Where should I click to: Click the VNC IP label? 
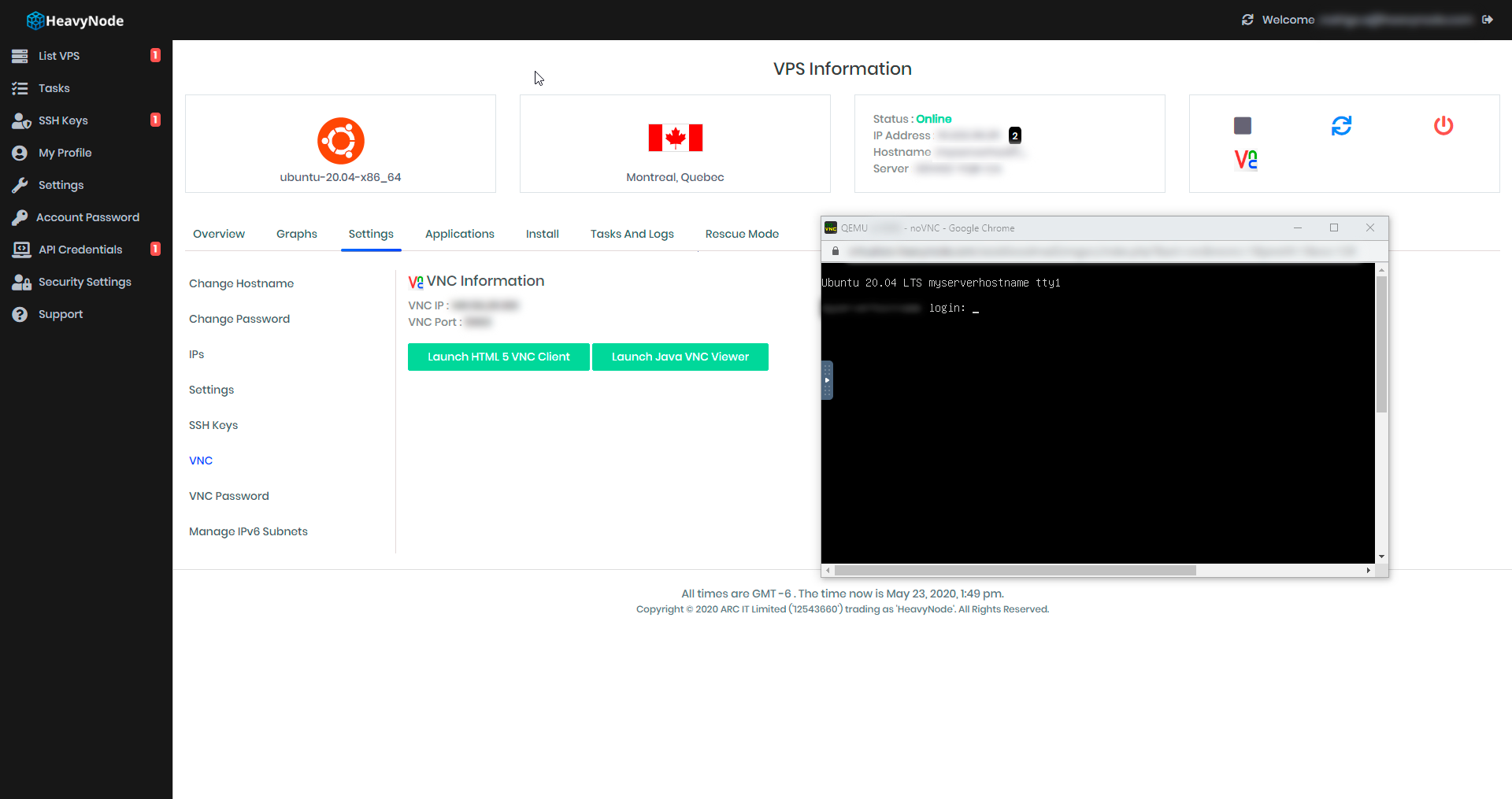428,305
